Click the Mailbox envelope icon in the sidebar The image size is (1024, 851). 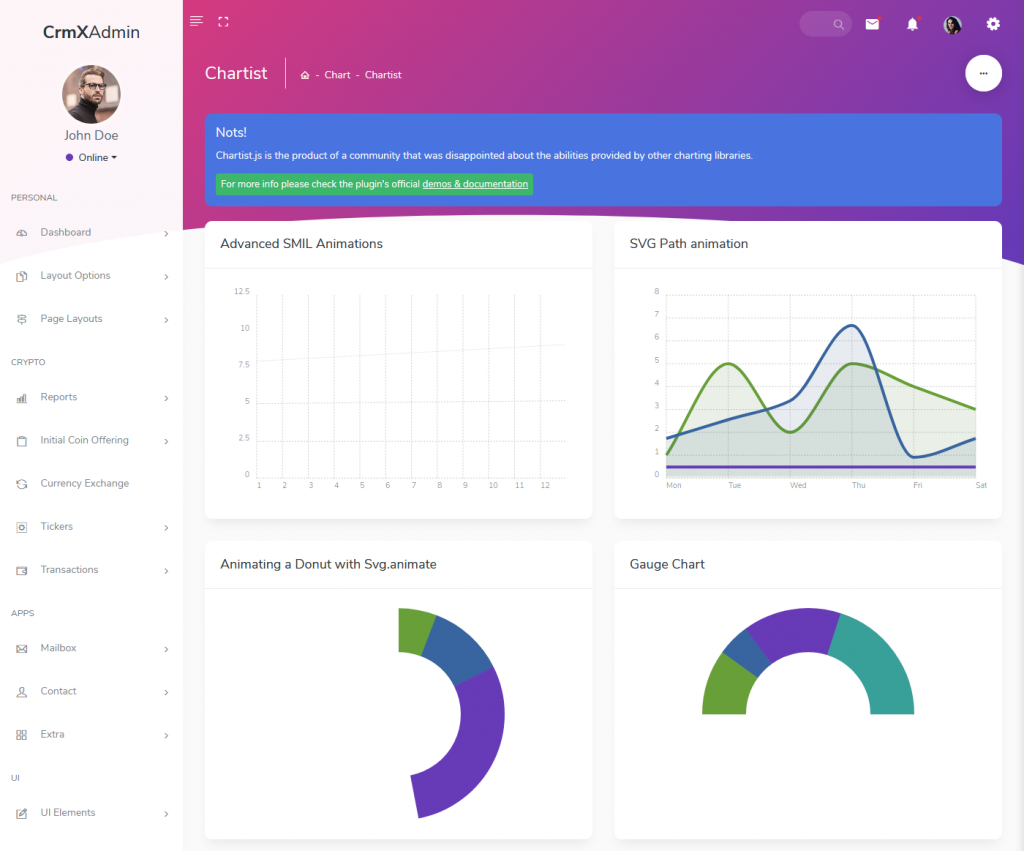(22, 648)
